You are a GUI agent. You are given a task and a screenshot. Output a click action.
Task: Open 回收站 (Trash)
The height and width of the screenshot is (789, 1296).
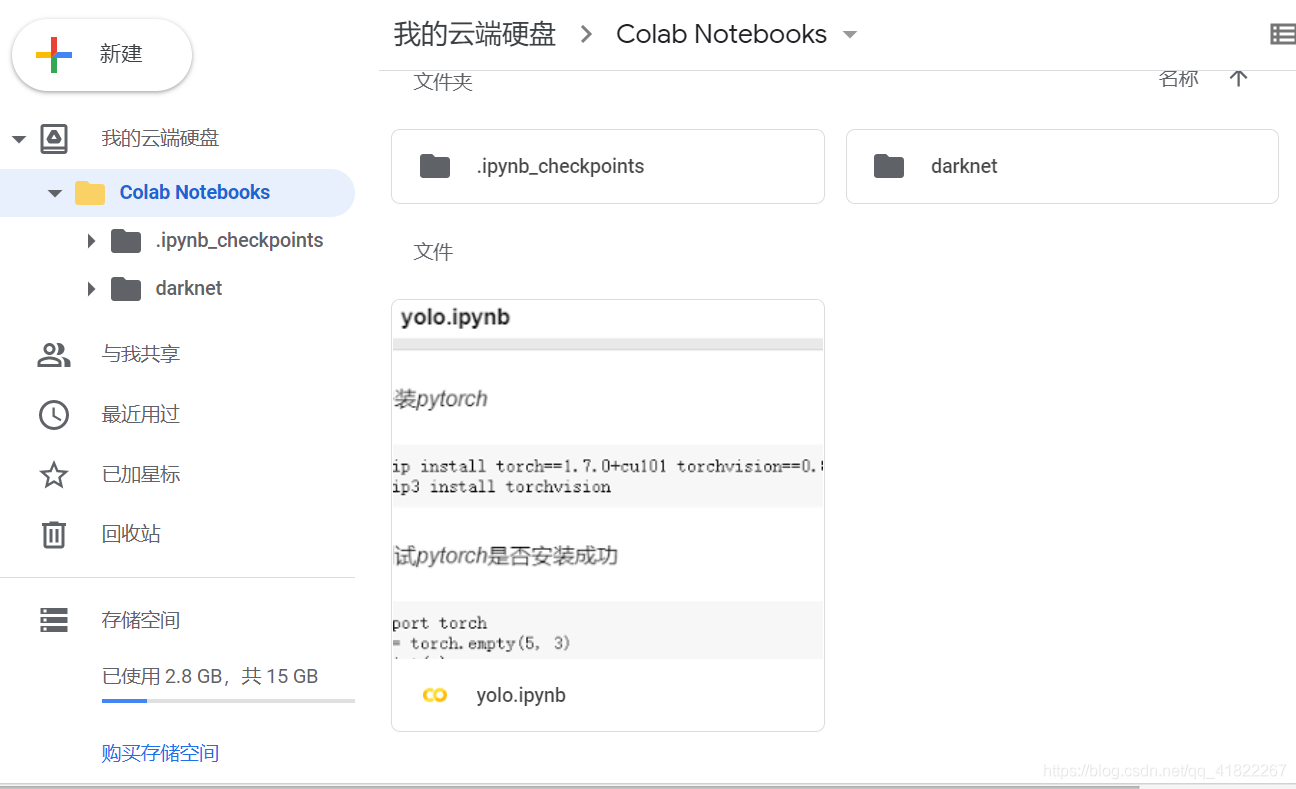pos(131,534)
